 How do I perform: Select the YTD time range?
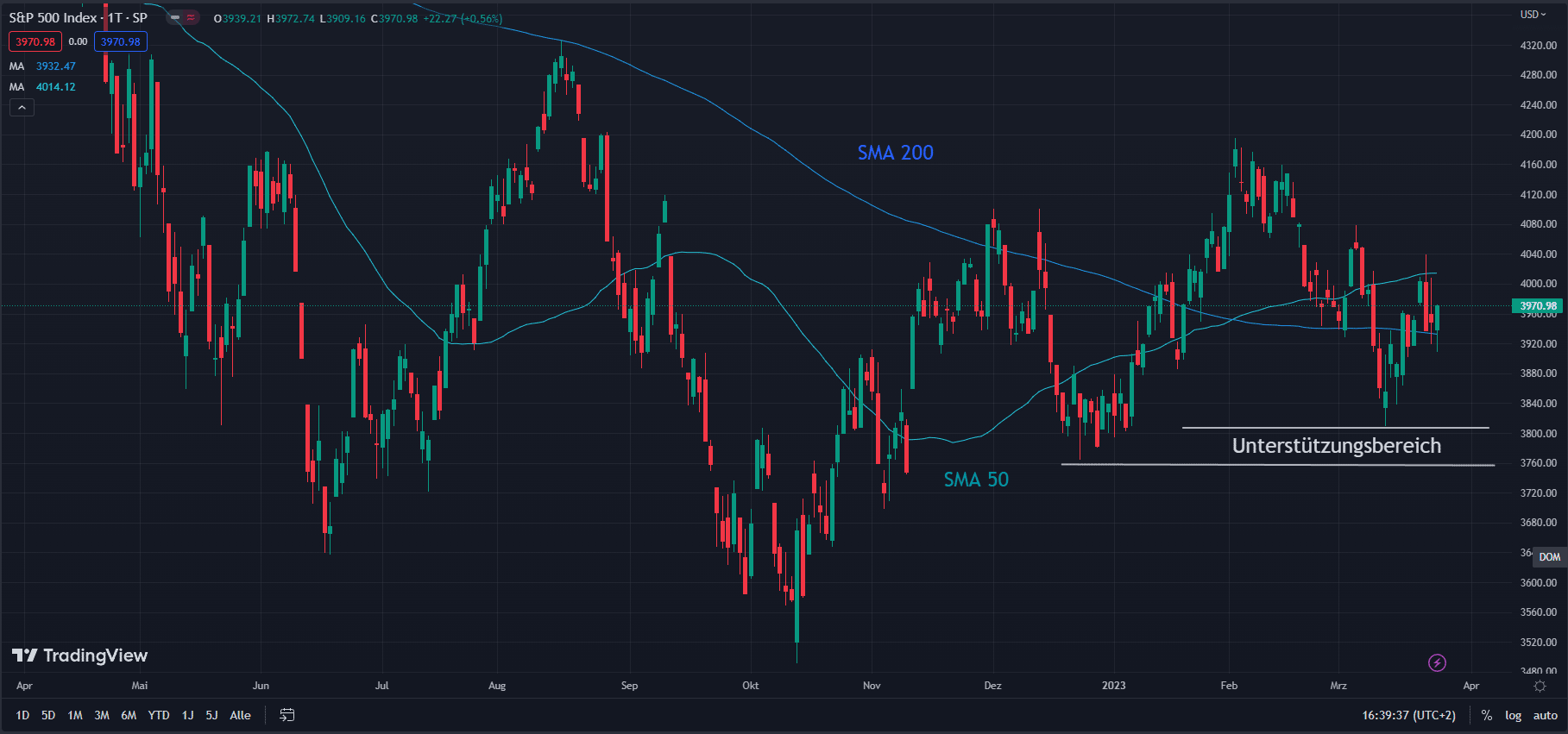point(159,715)
